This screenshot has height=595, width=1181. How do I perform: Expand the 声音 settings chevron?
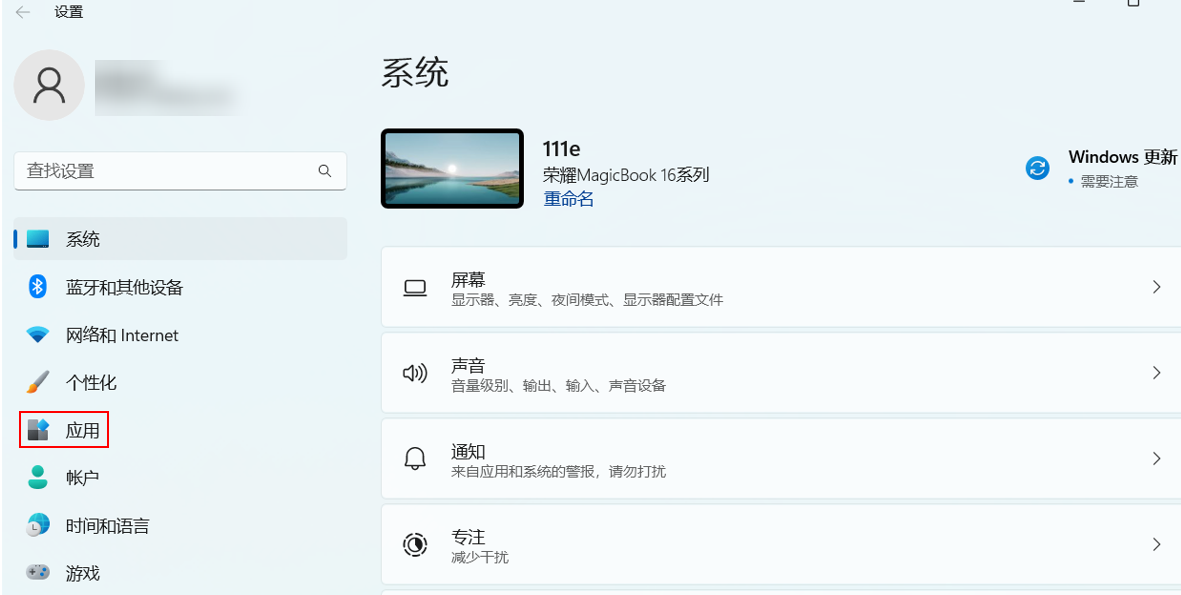[x=1156, y=373]
